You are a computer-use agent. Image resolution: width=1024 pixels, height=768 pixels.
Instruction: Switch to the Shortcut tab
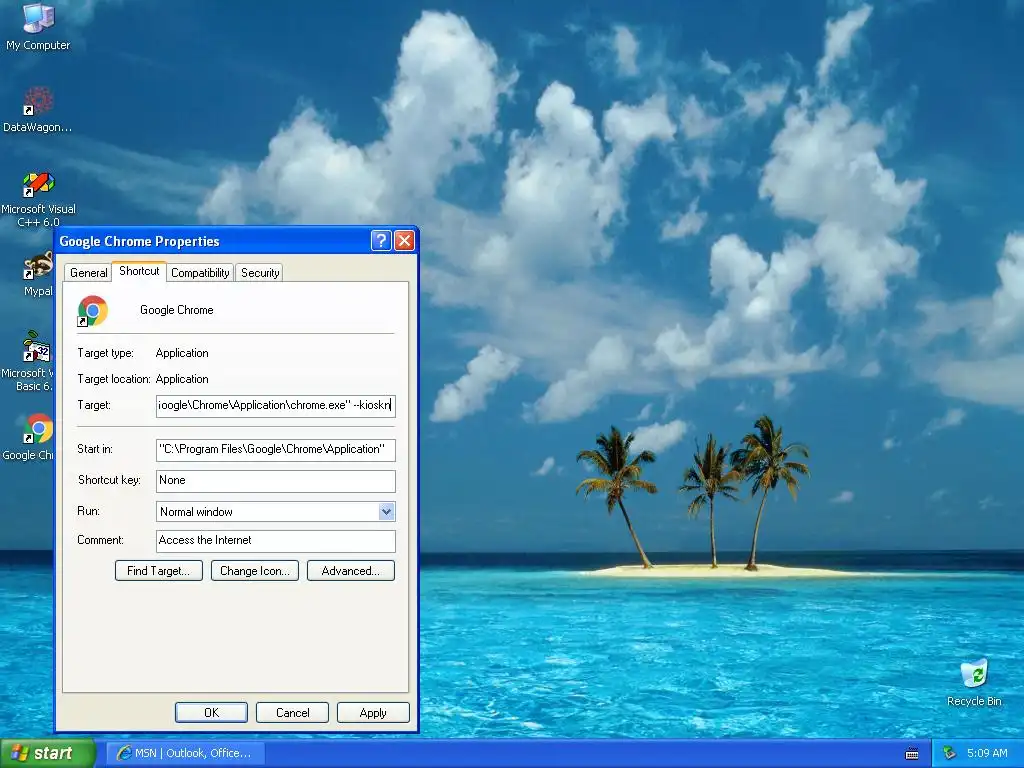click(139, 271)
